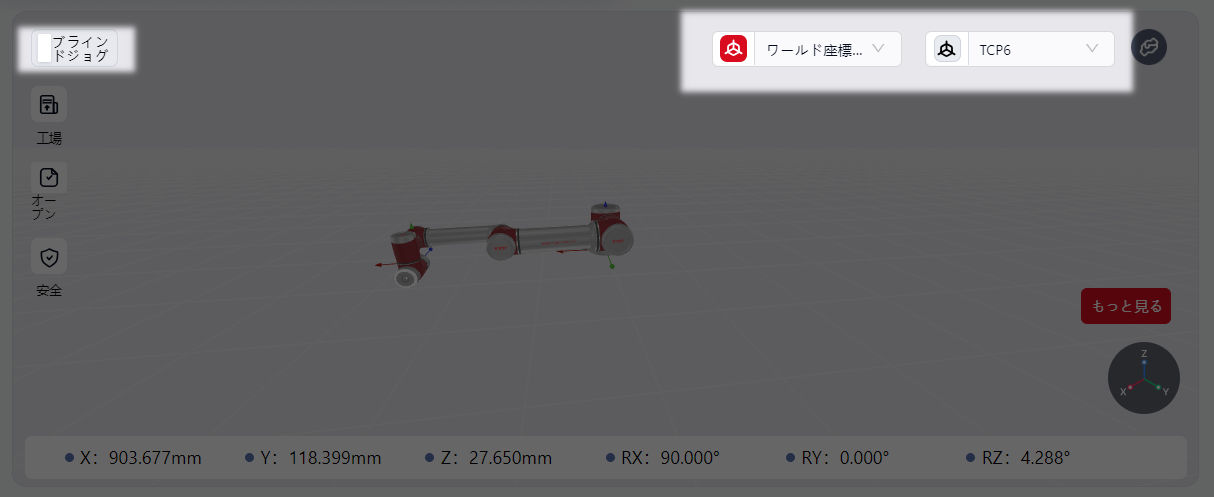Click the round link icon at top right
1214x497 pixels.
[1148, 47]
